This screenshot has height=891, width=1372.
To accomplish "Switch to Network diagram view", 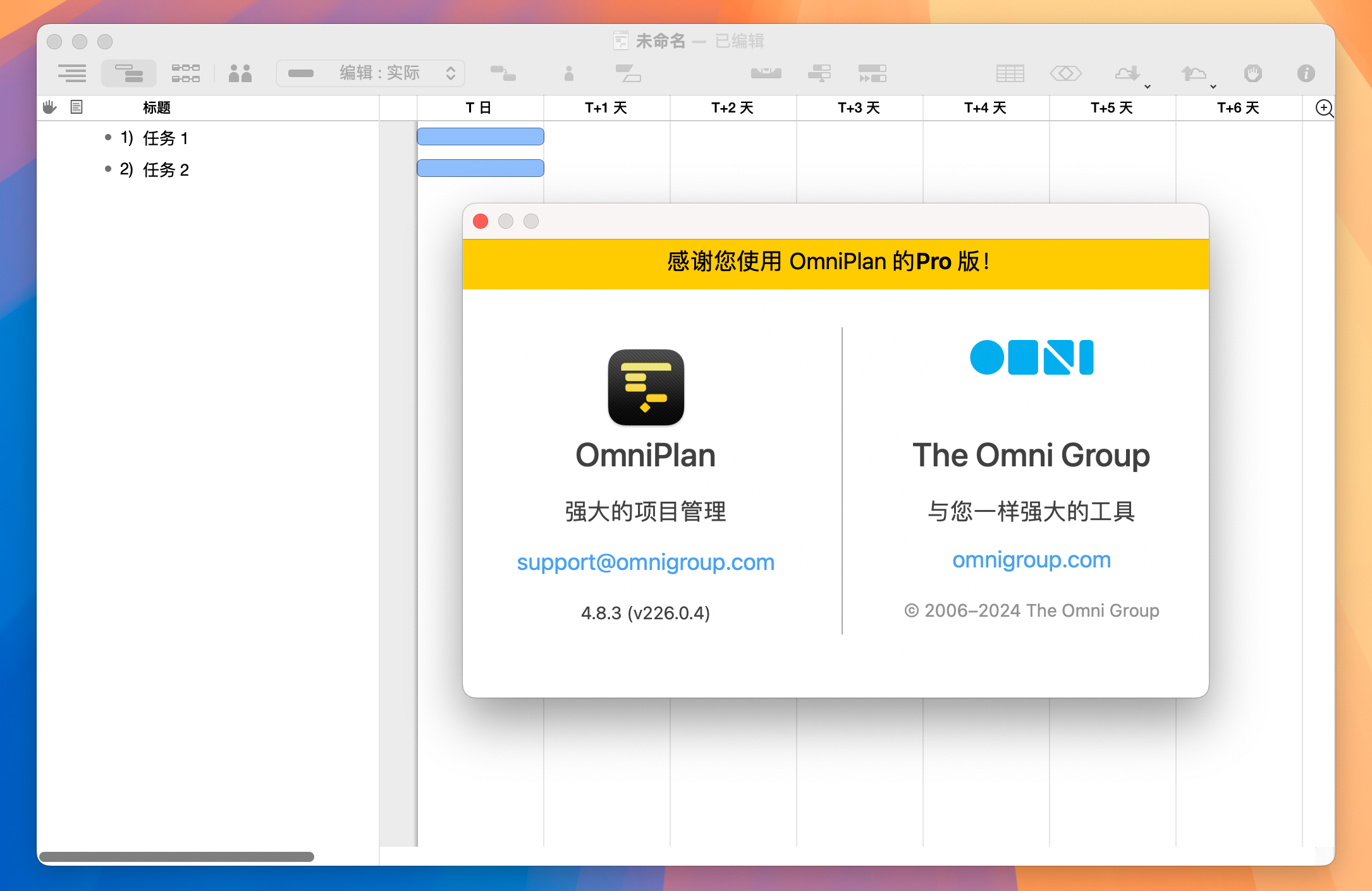I will 186,73.
